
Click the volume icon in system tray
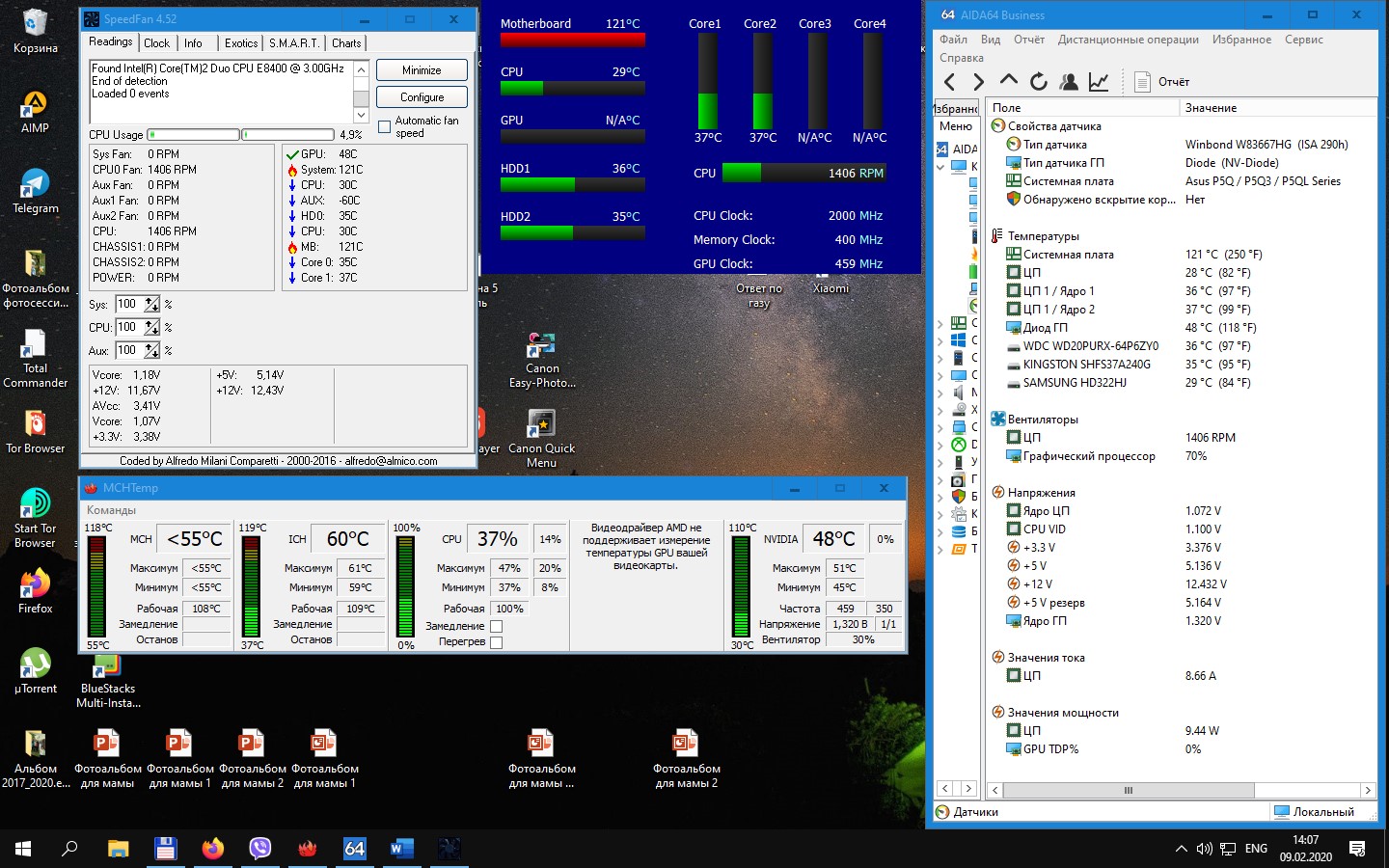1204,849
